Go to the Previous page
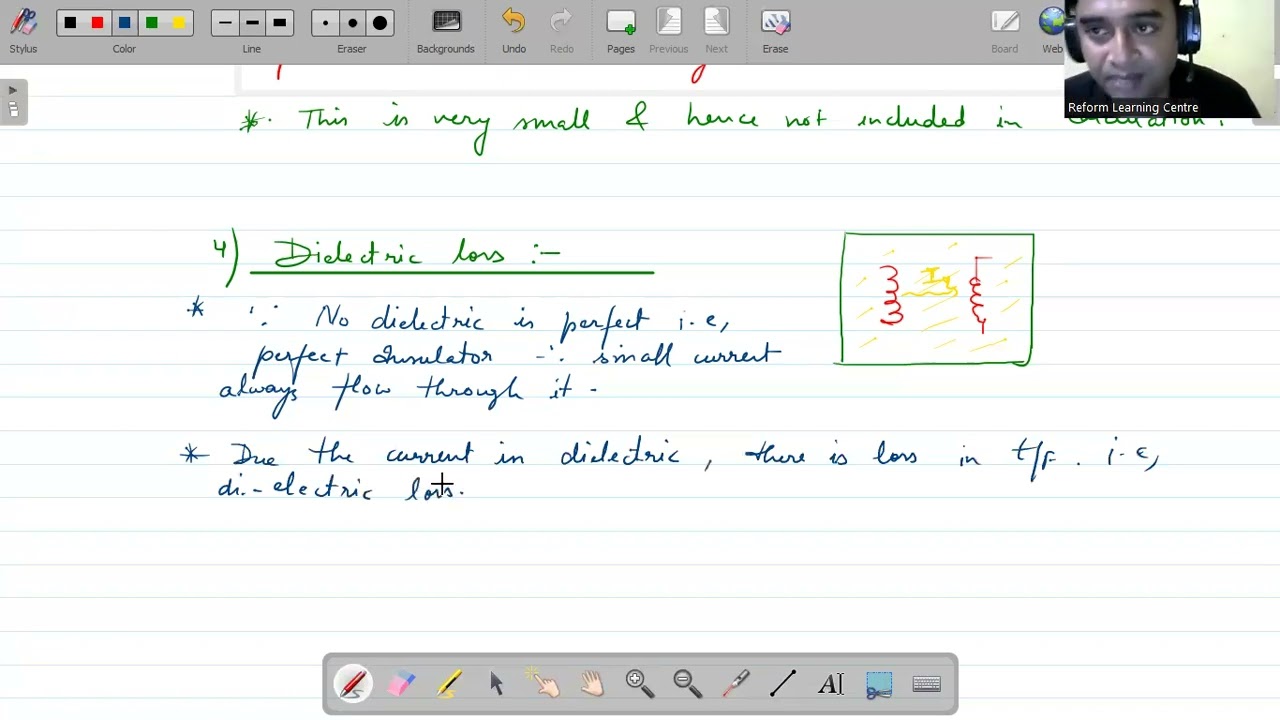Viewport: 1280px width, 720px height. (x=668, y=30)
